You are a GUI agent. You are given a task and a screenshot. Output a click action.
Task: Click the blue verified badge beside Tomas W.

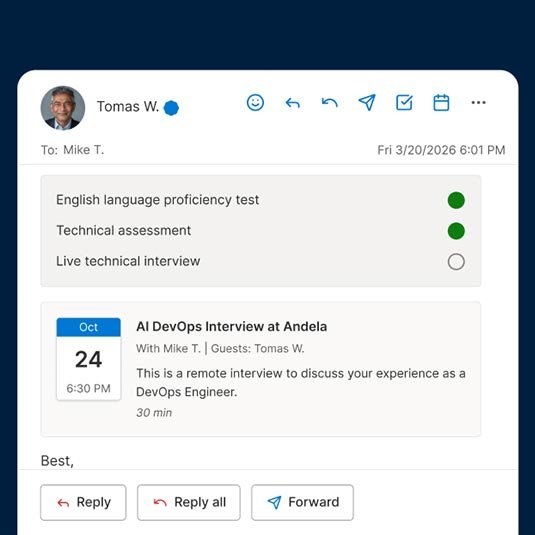tap(171, 108)
